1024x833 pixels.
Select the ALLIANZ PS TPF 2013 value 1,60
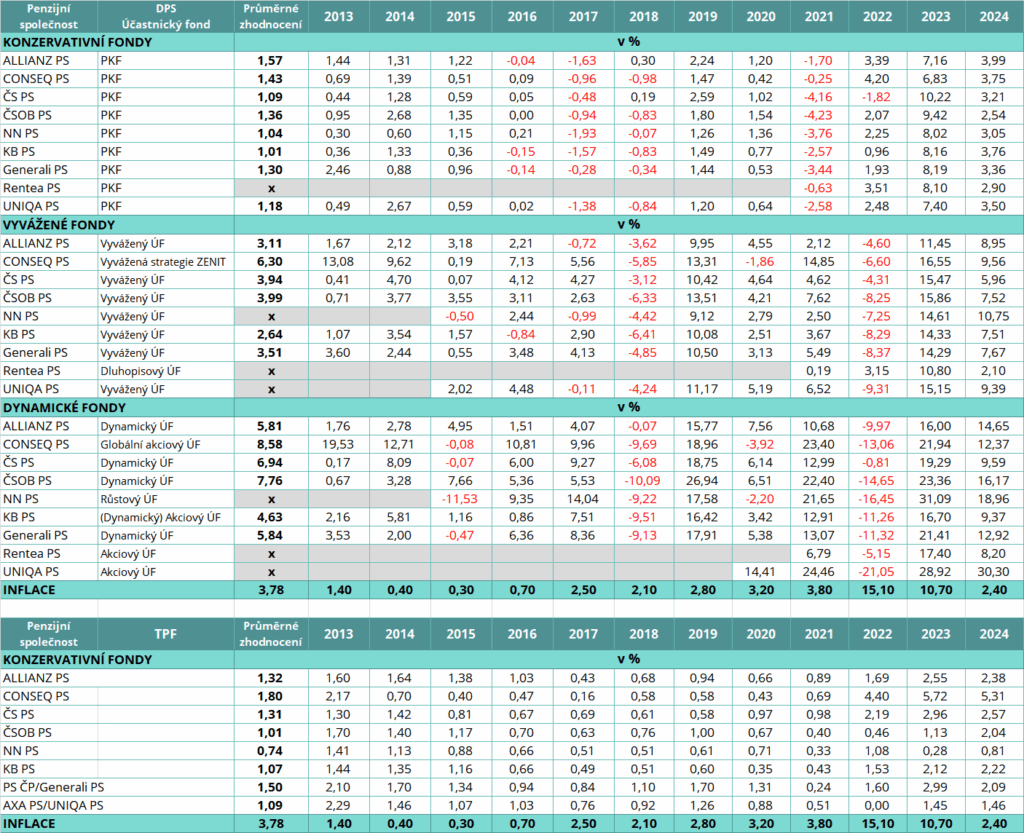tap(338, 678)
